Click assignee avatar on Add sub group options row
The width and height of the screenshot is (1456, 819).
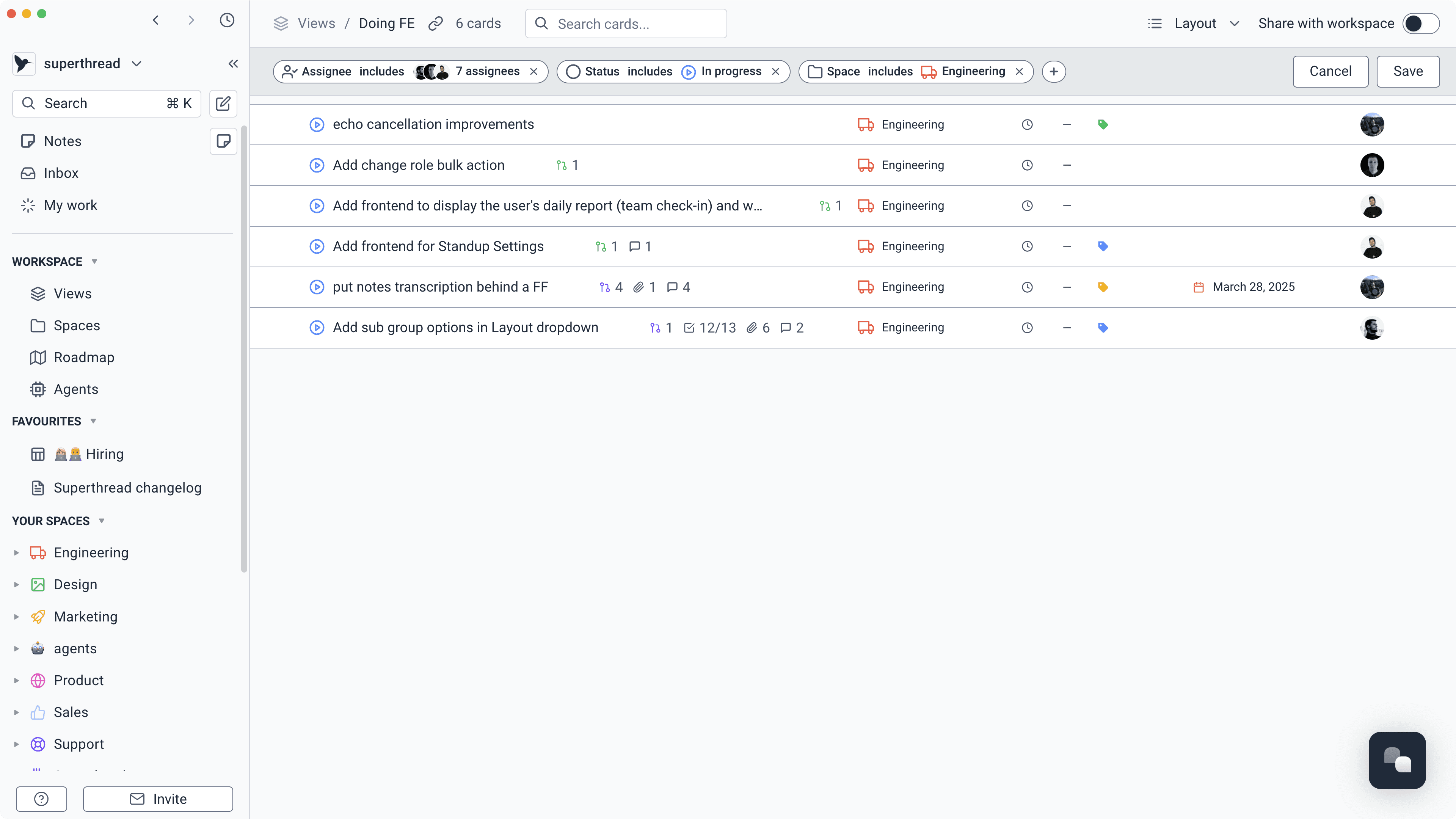tap(1372, 328)
